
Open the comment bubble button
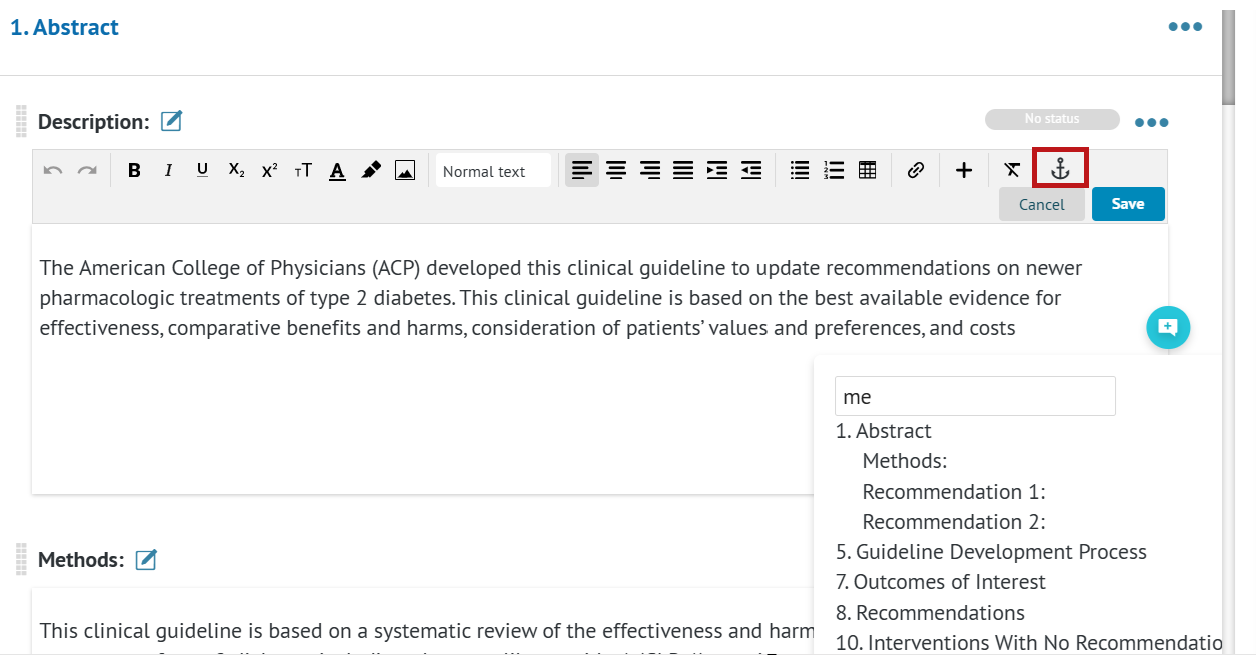[1168, 327]
